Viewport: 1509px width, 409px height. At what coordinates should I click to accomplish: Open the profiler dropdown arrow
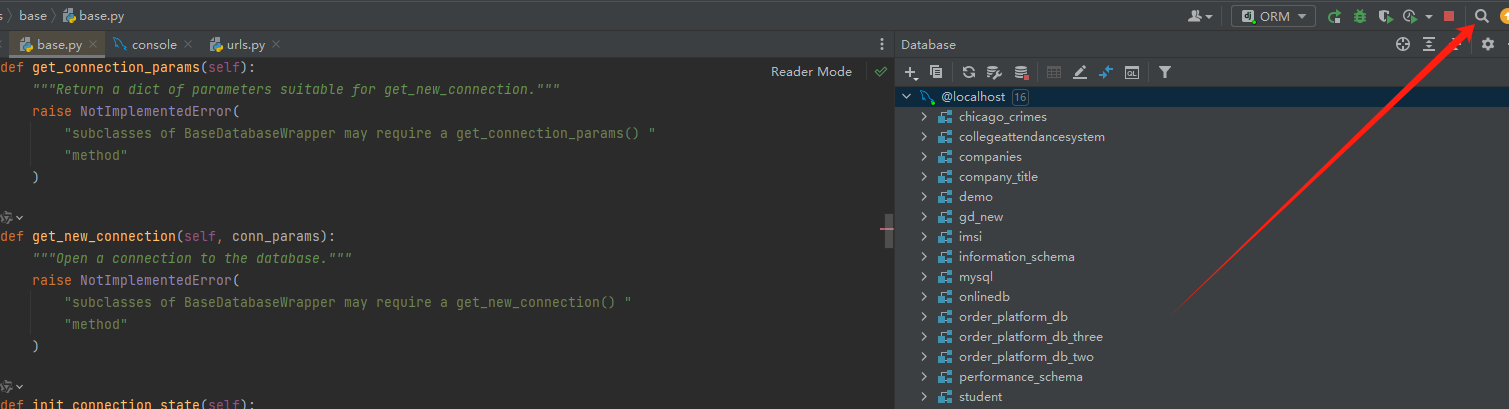coord(1429,17)
